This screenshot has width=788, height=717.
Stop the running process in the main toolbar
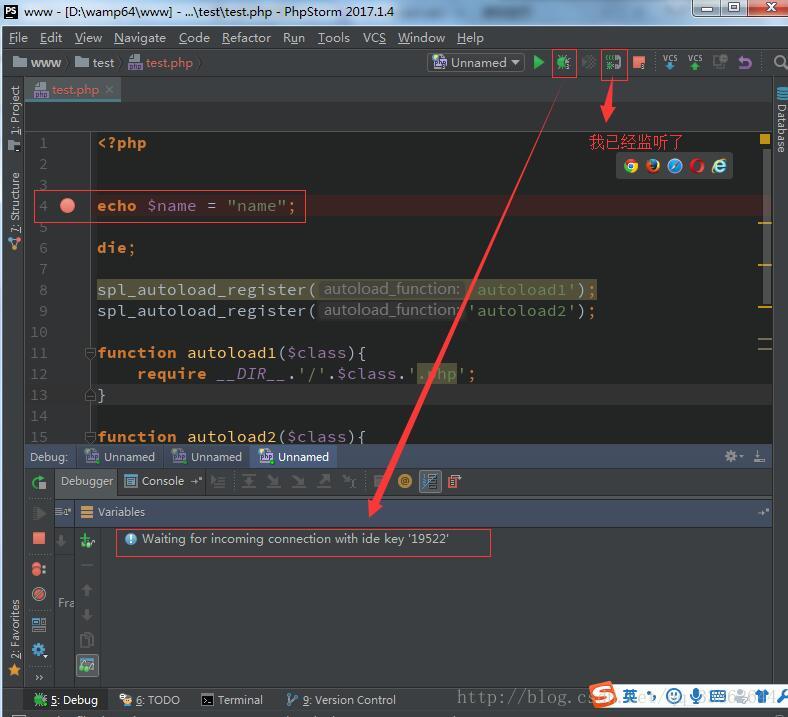tap(639, 62)
